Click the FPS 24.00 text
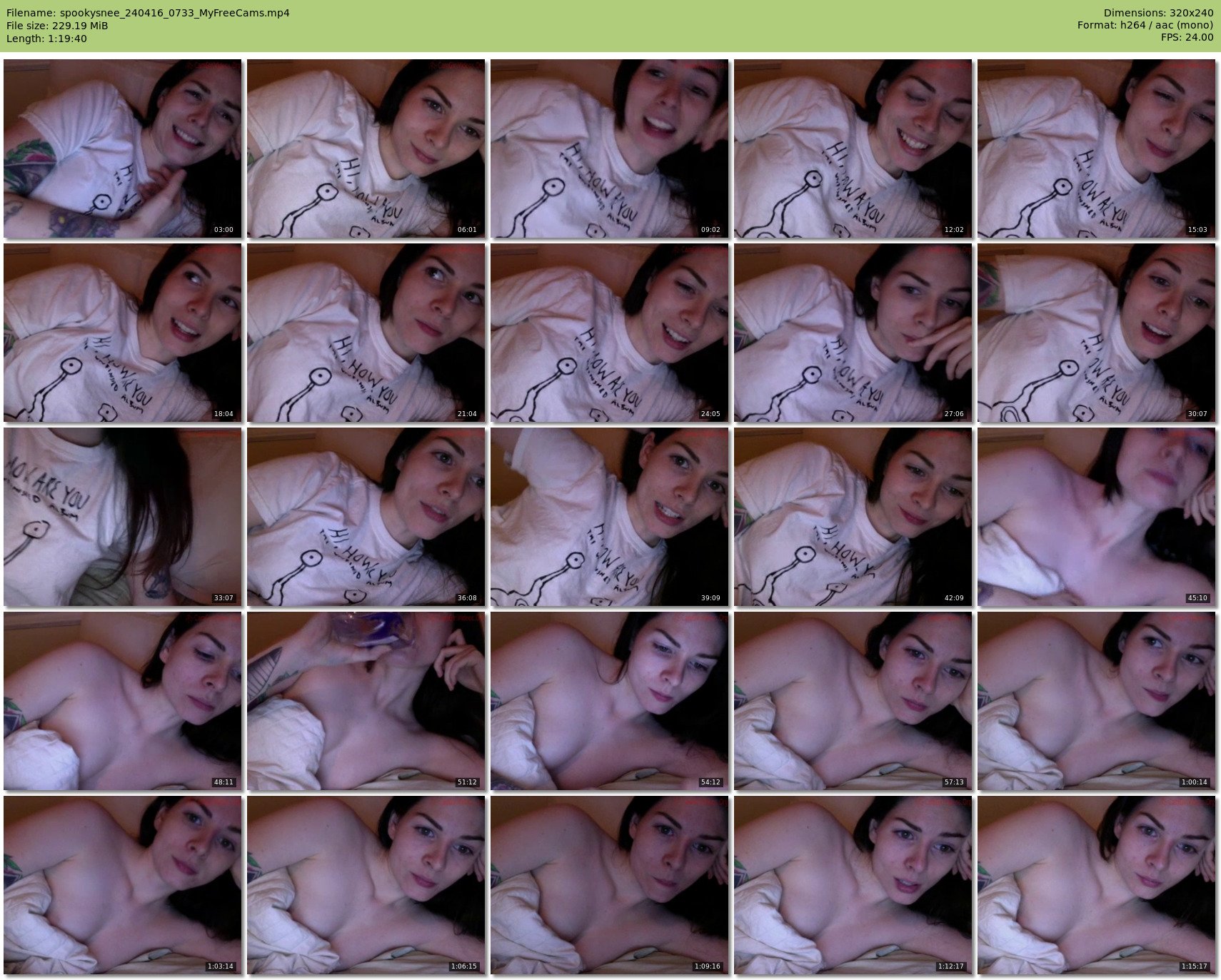The height and width of the screenshot is (980, 1221). pyautogui.click(x=1187, y=38)
